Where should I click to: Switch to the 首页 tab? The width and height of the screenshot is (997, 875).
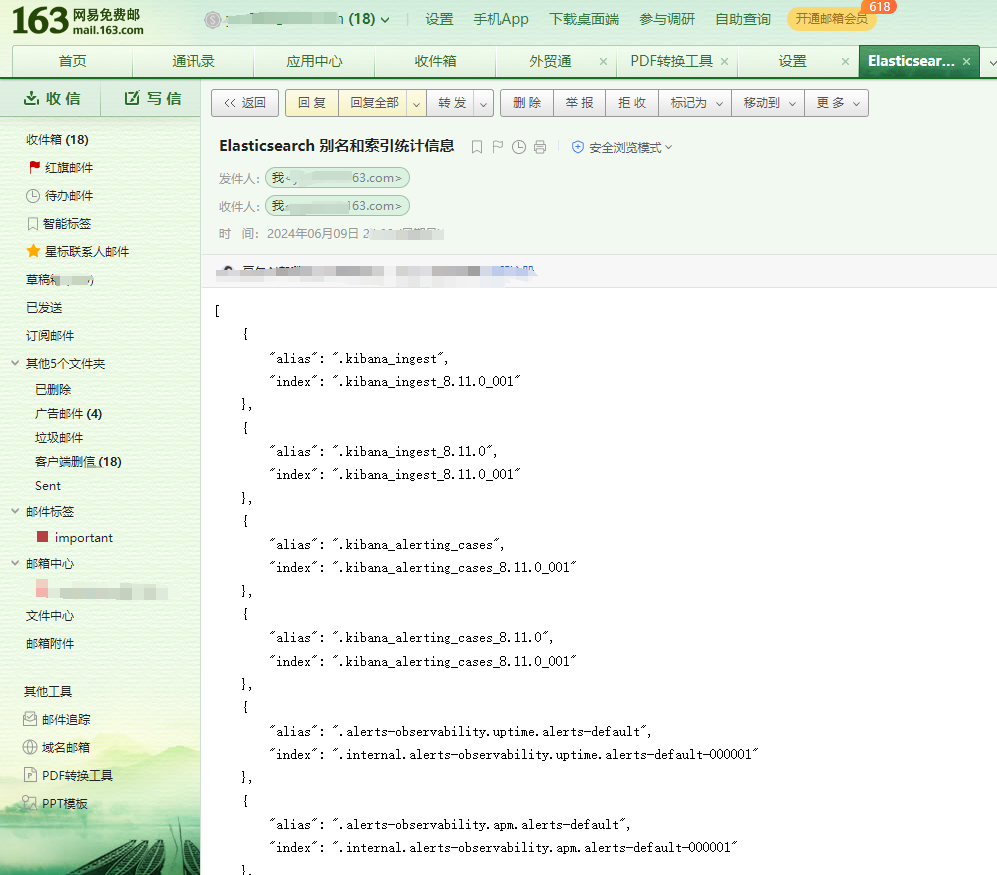pos(72,62)
